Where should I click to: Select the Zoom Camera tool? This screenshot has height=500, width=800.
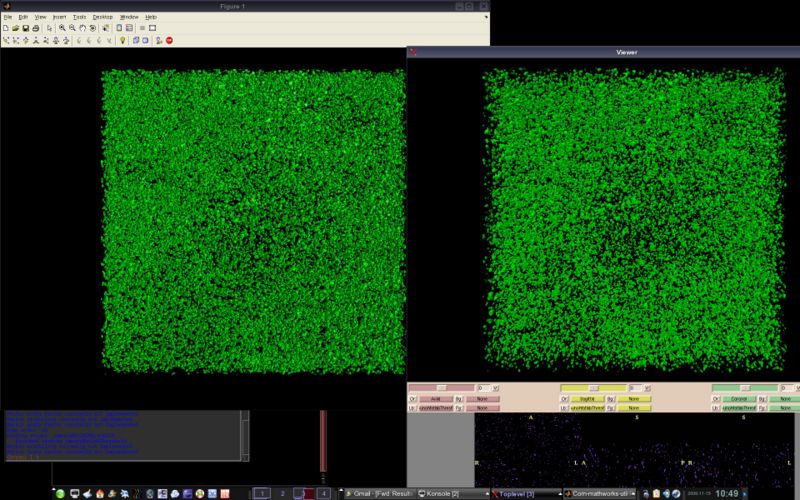pos(56,40)
